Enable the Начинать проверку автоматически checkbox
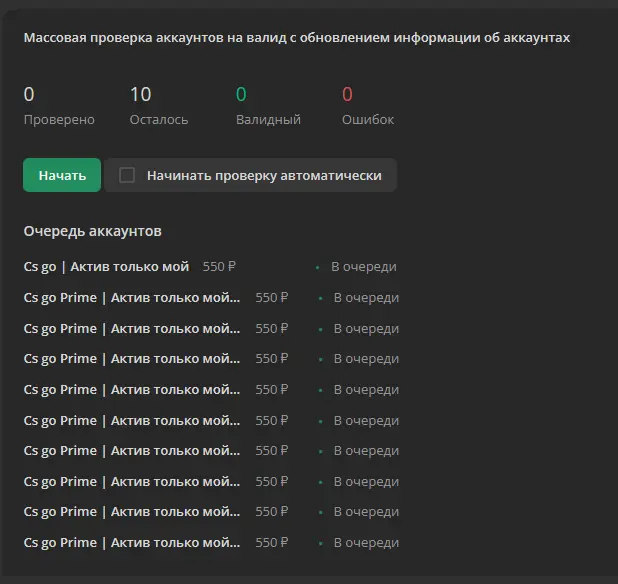The image size is (618, 584). [x=127, y=175]
